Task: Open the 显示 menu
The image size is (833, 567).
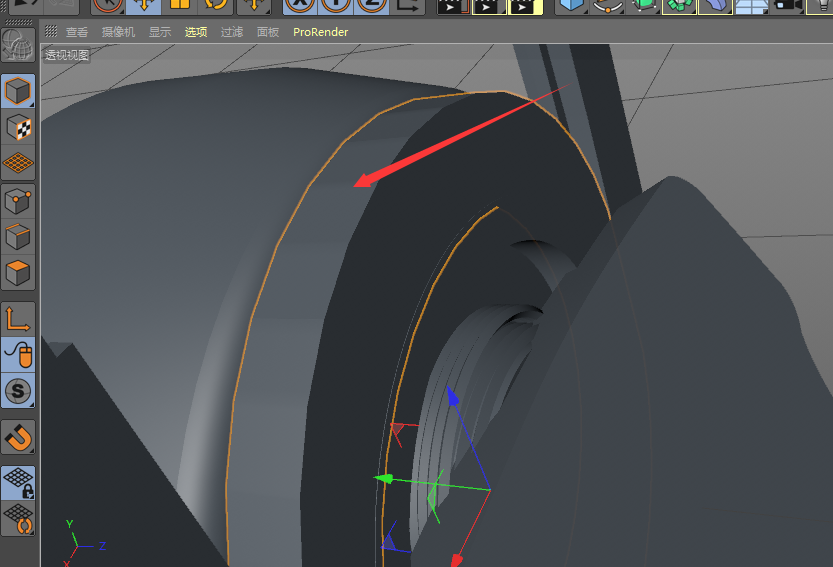Action: tap(159, 32)
